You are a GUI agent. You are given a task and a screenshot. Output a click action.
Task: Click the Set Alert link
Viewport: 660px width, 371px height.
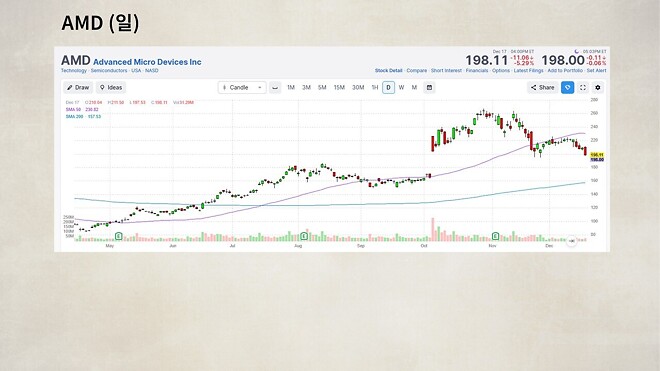point(596,71)
